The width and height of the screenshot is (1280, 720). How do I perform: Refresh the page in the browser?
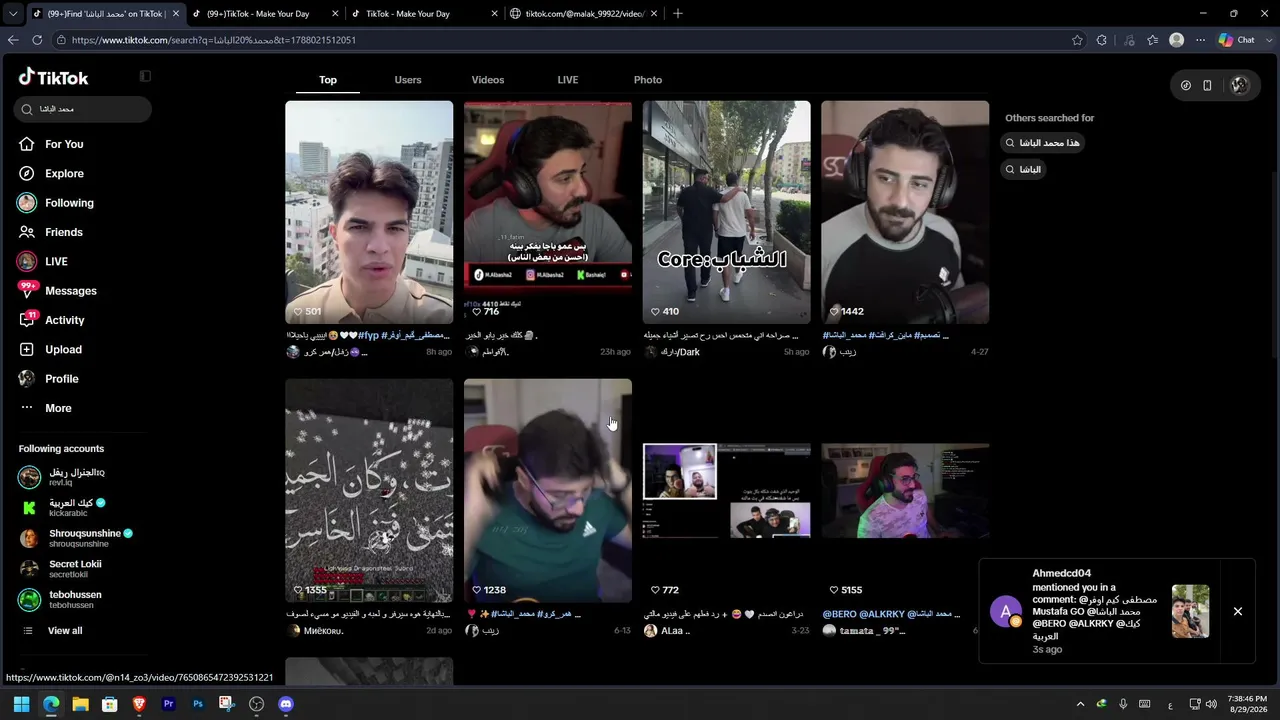pos(37,40)
